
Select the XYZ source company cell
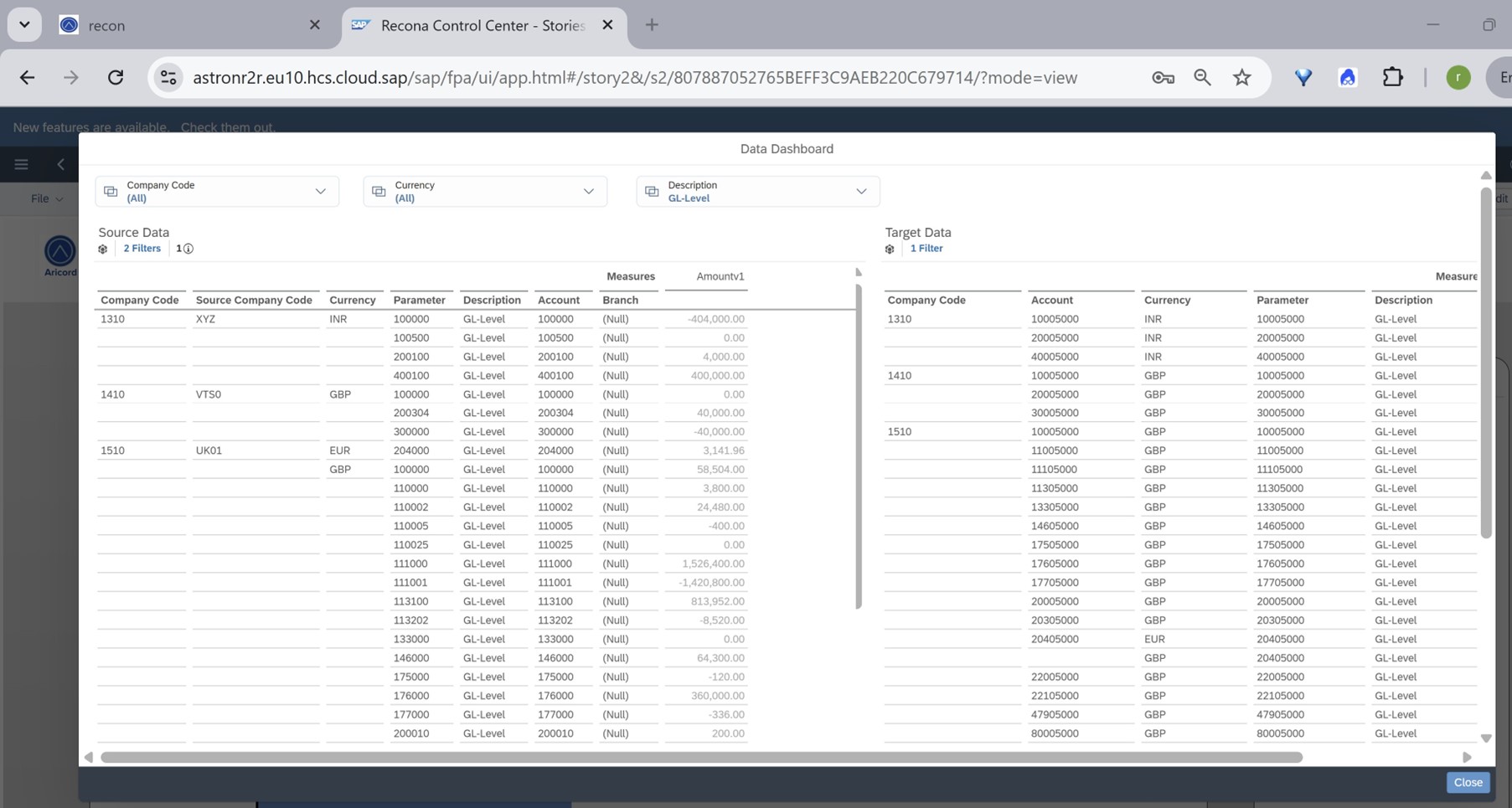point(255,319)
